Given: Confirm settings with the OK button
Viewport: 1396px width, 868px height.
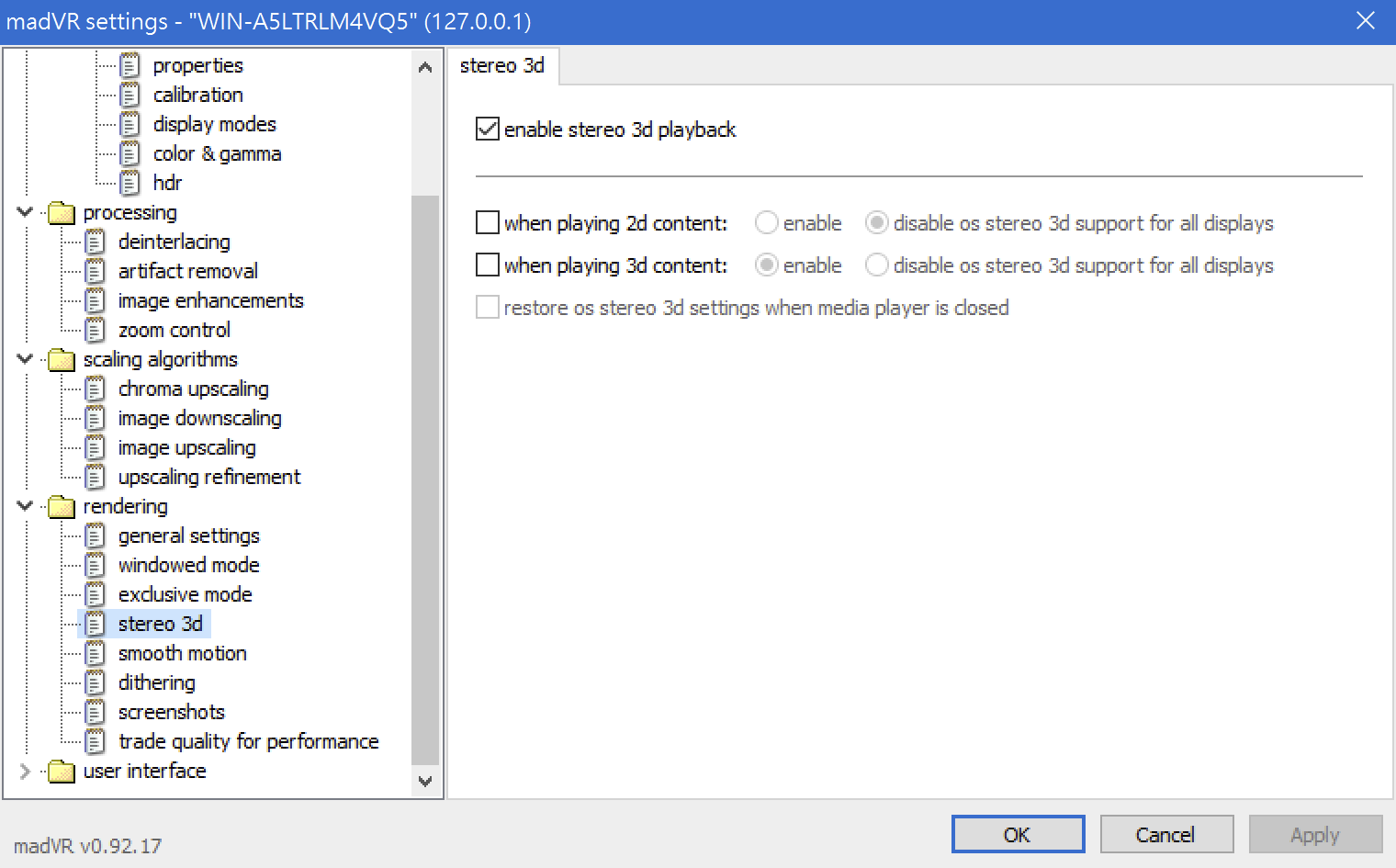Looking at the screenshot, I should (x=1018, y=834).
